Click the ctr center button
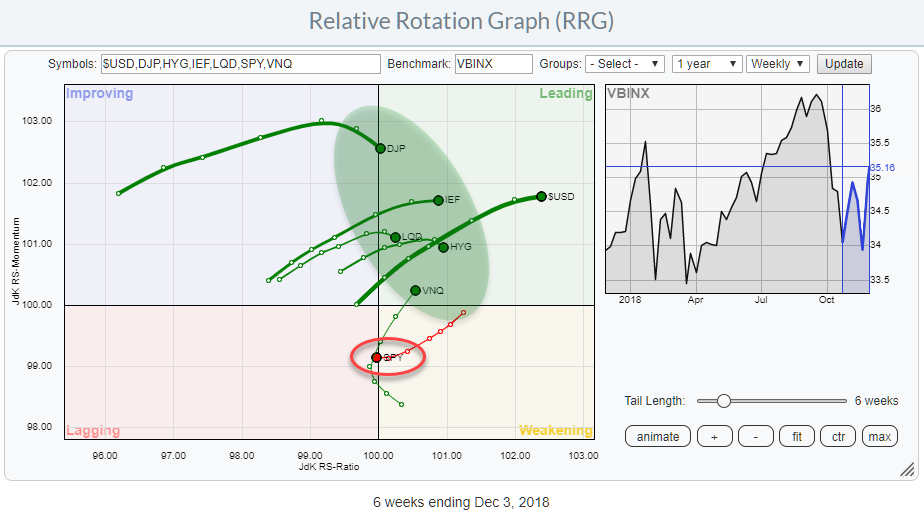 point(837,437)
